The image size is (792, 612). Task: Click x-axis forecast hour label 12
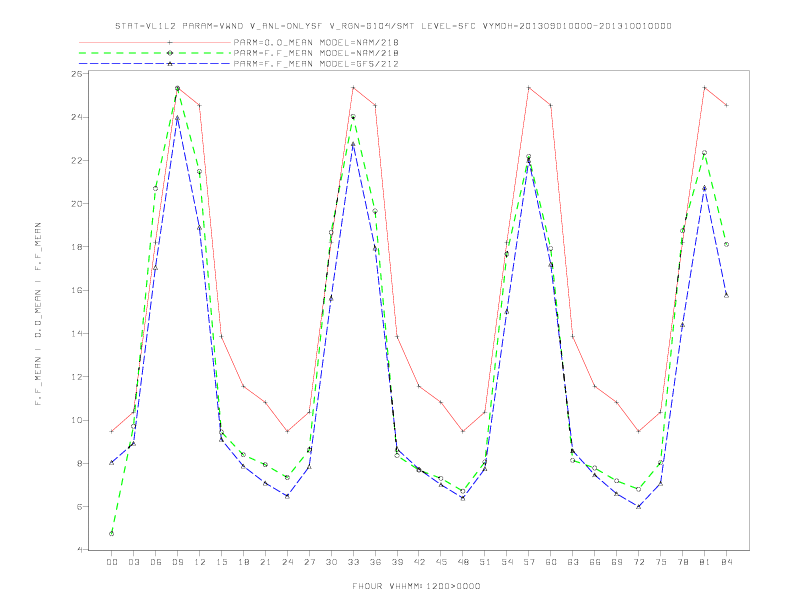(x=200, y=562)
